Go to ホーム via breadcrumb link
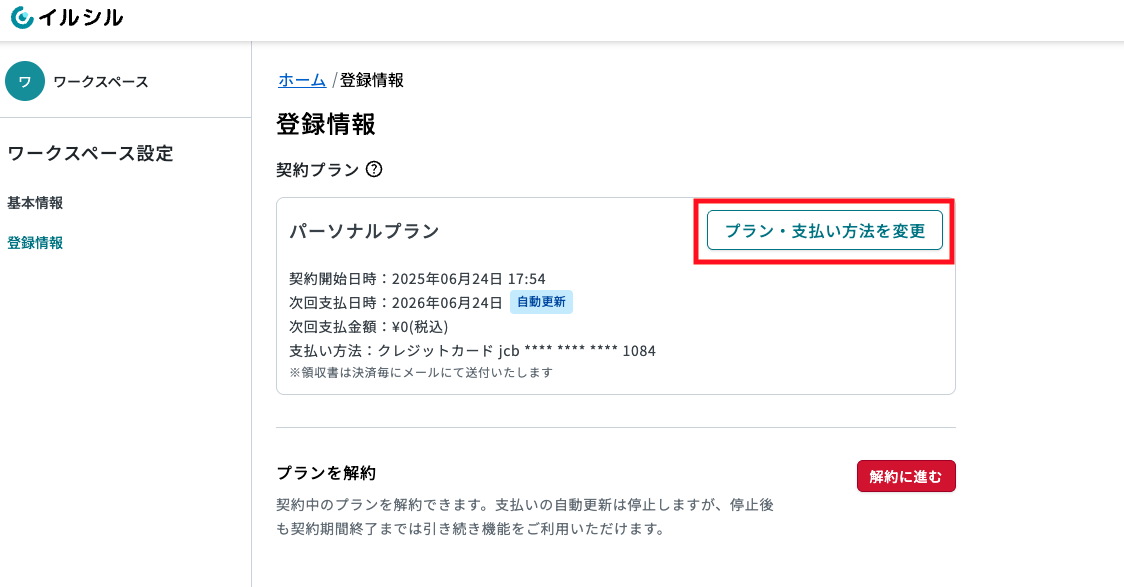The height and width of the screenshot is (587, 1124). (302, 80)
